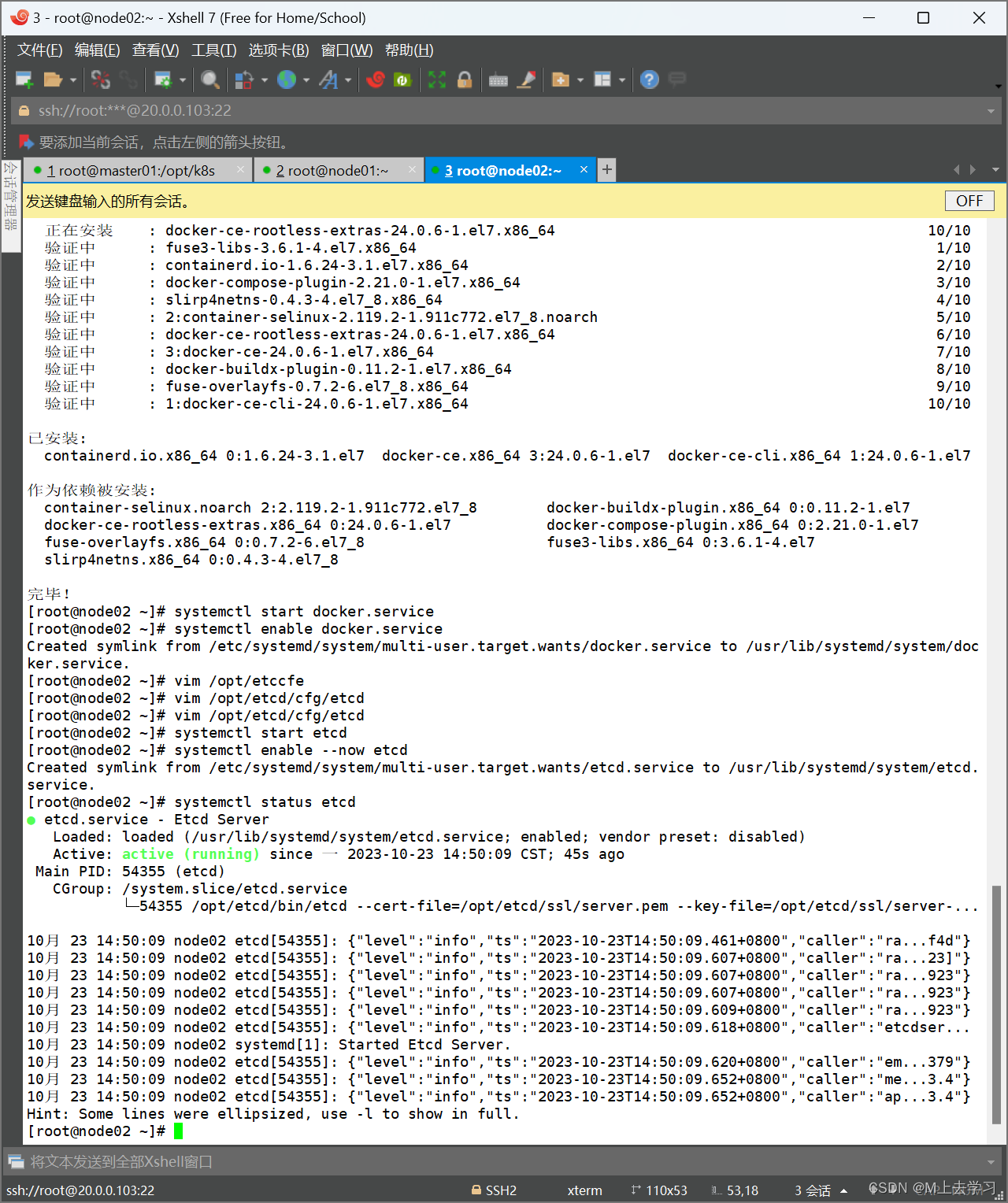Click the keyboard icon in the toolbar
The height and width of the screenshot is (1203, 1008).
click(498, 80)
